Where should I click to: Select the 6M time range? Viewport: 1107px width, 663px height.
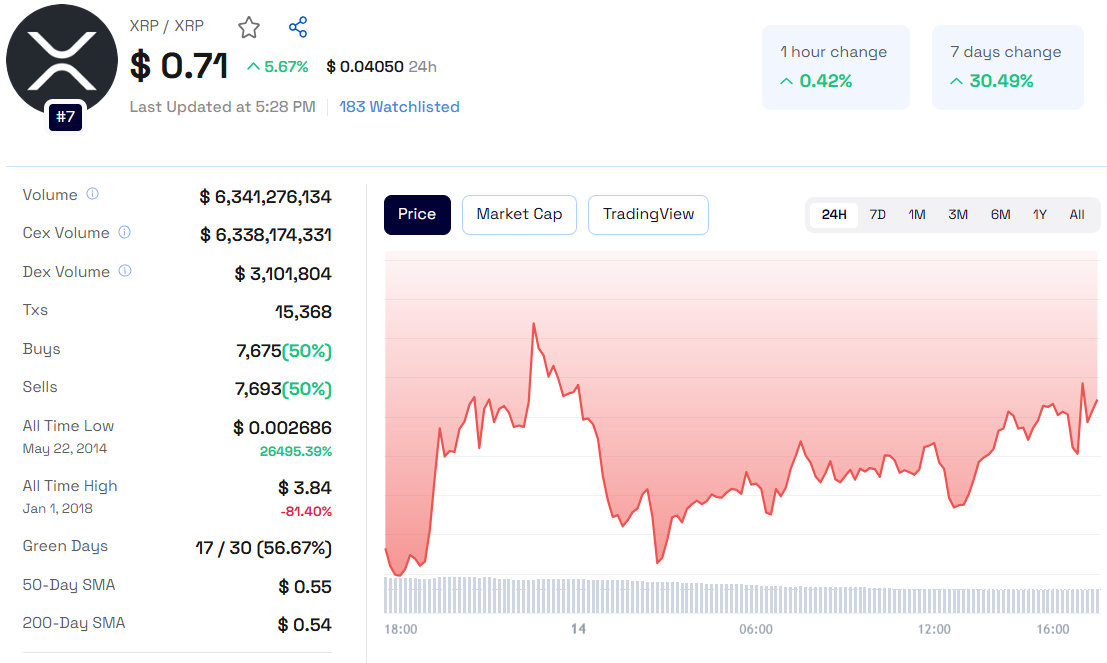tap(1000, 215)
